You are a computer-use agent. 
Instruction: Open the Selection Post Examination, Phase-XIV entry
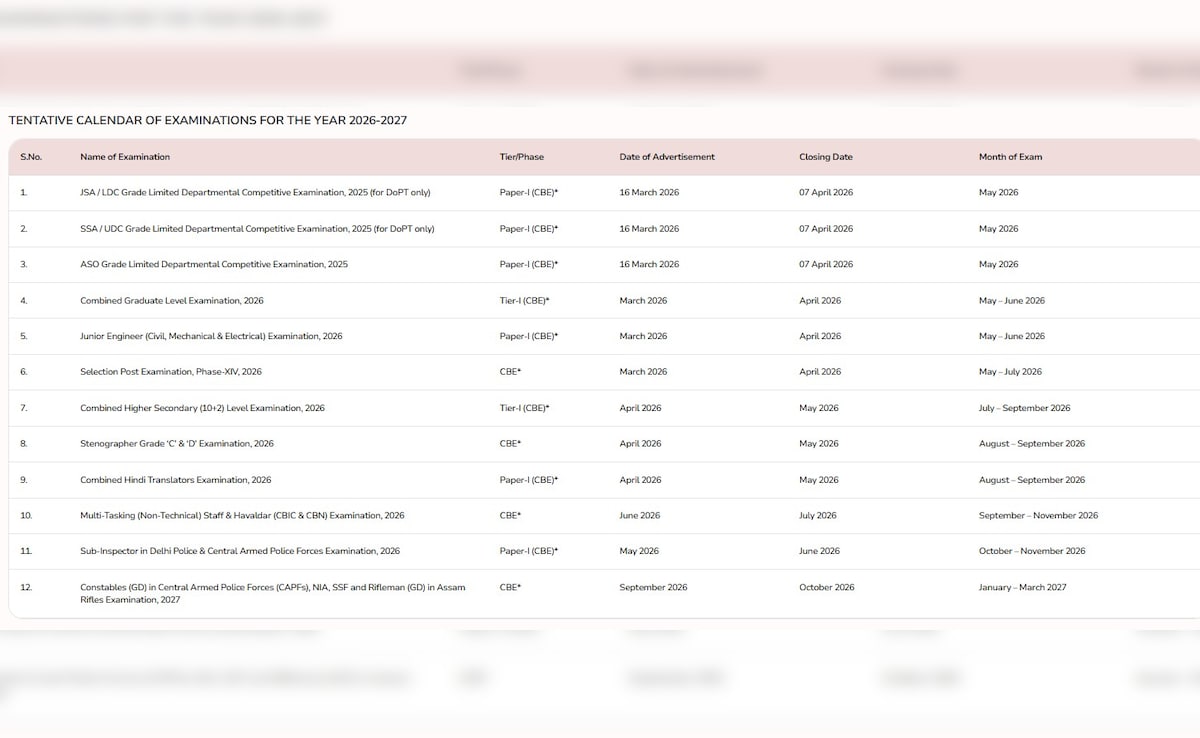170,372
